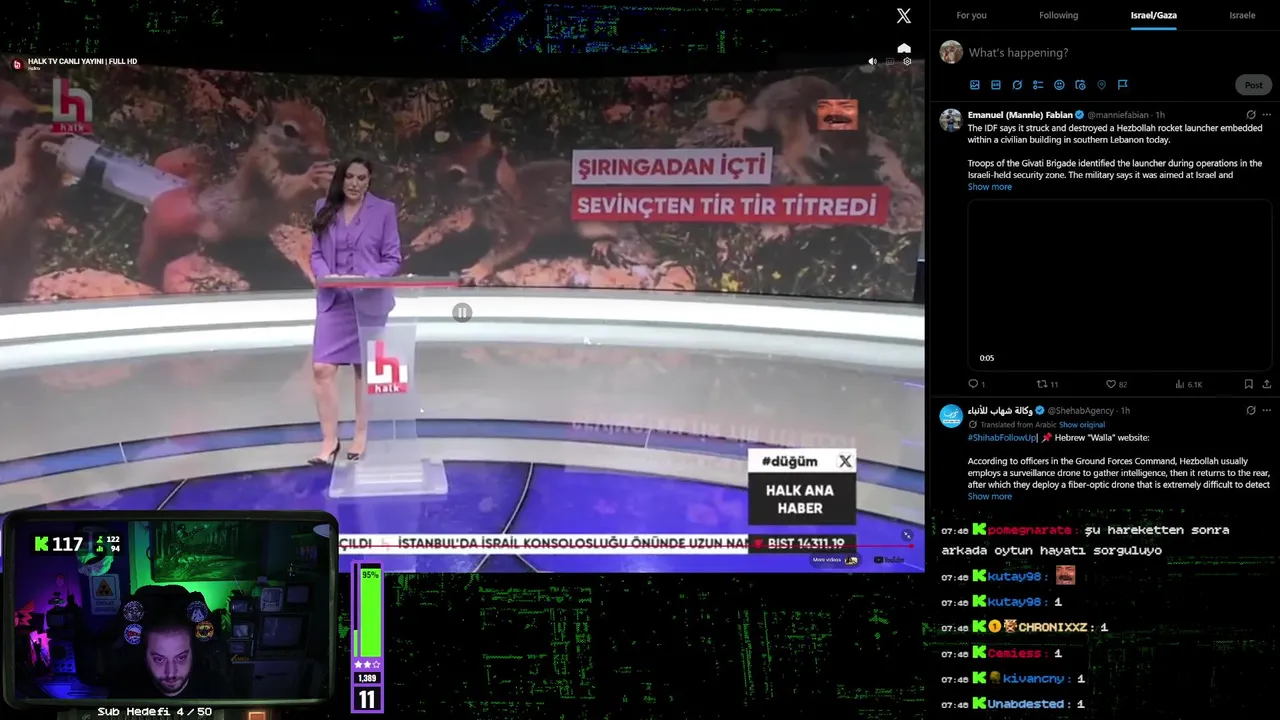
Task: Click Show original on translated tweet
Action: pyautogui.click(x=1082, y=425)
